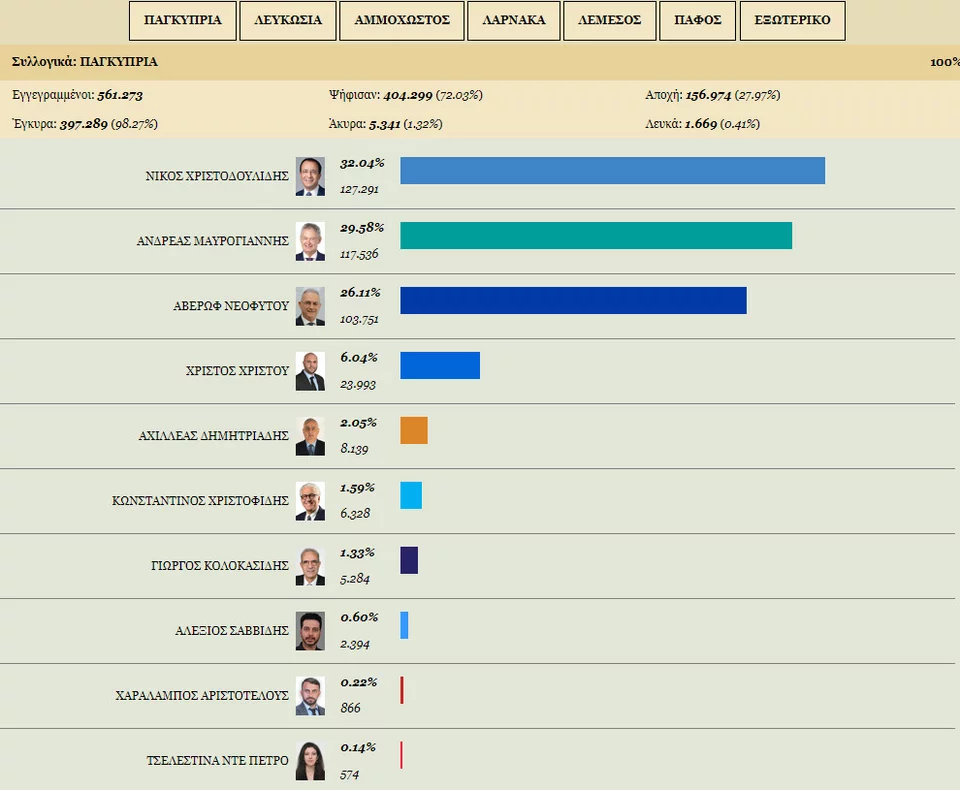The width and height of the screenshot is (960, 790).
Task: Click Αχιλλέας Δημητριάδης candidate photo
Action: pos(310,436)
